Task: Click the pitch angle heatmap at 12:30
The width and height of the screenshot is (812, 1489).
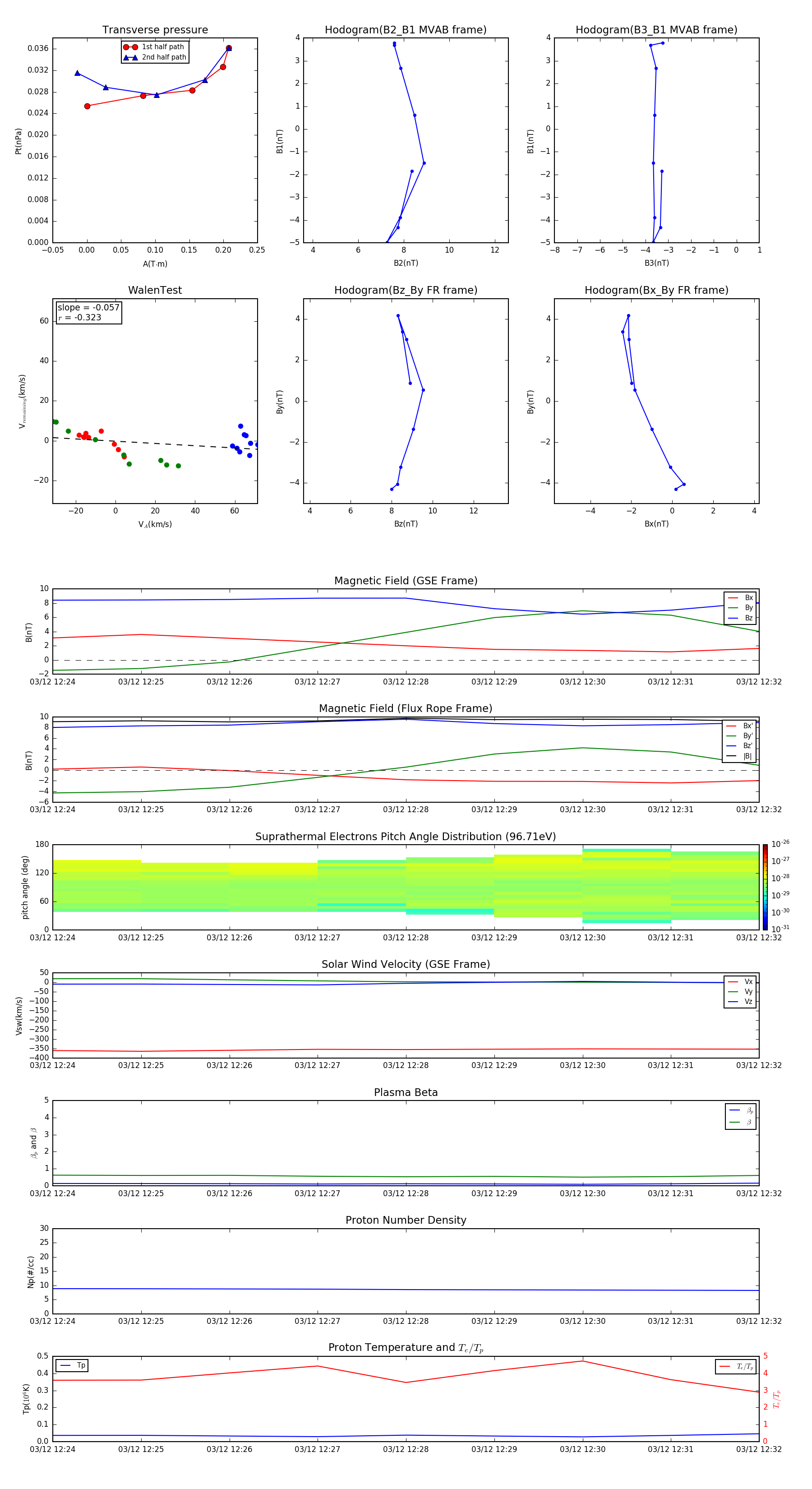Action: [x=627, y=886]
